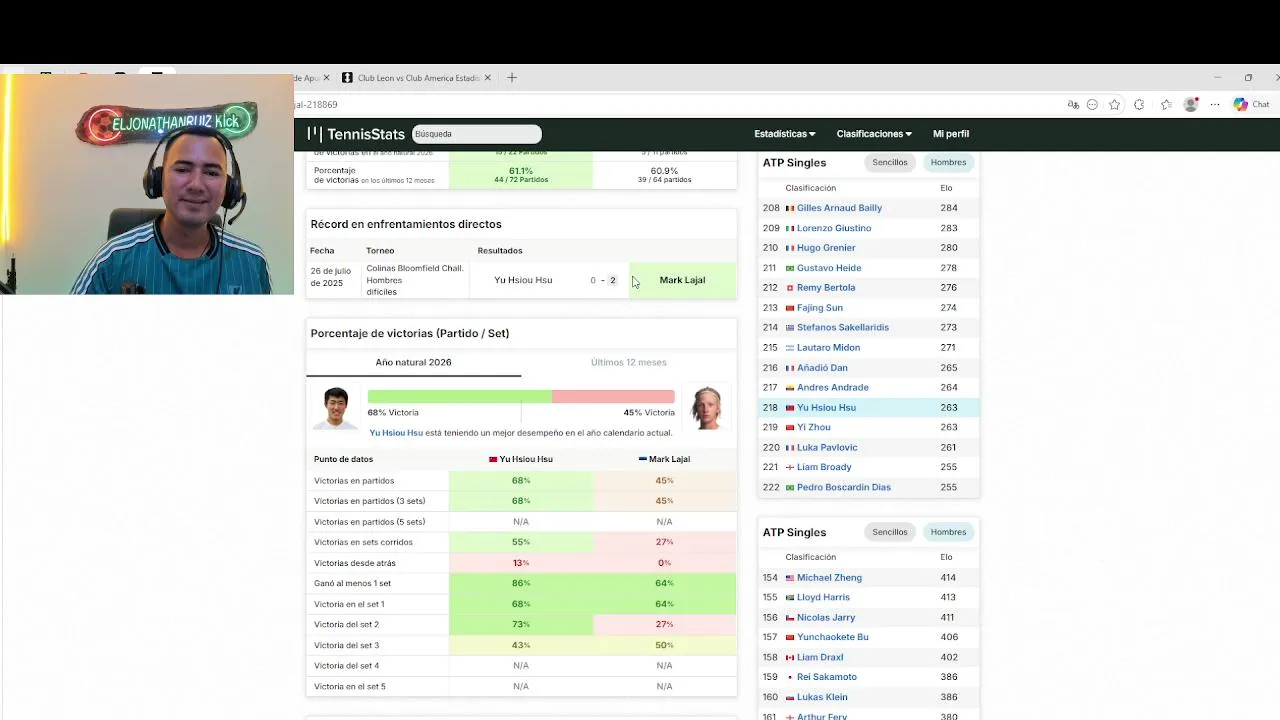
Task: Open Michael Zheng player page
Action: 829,577
